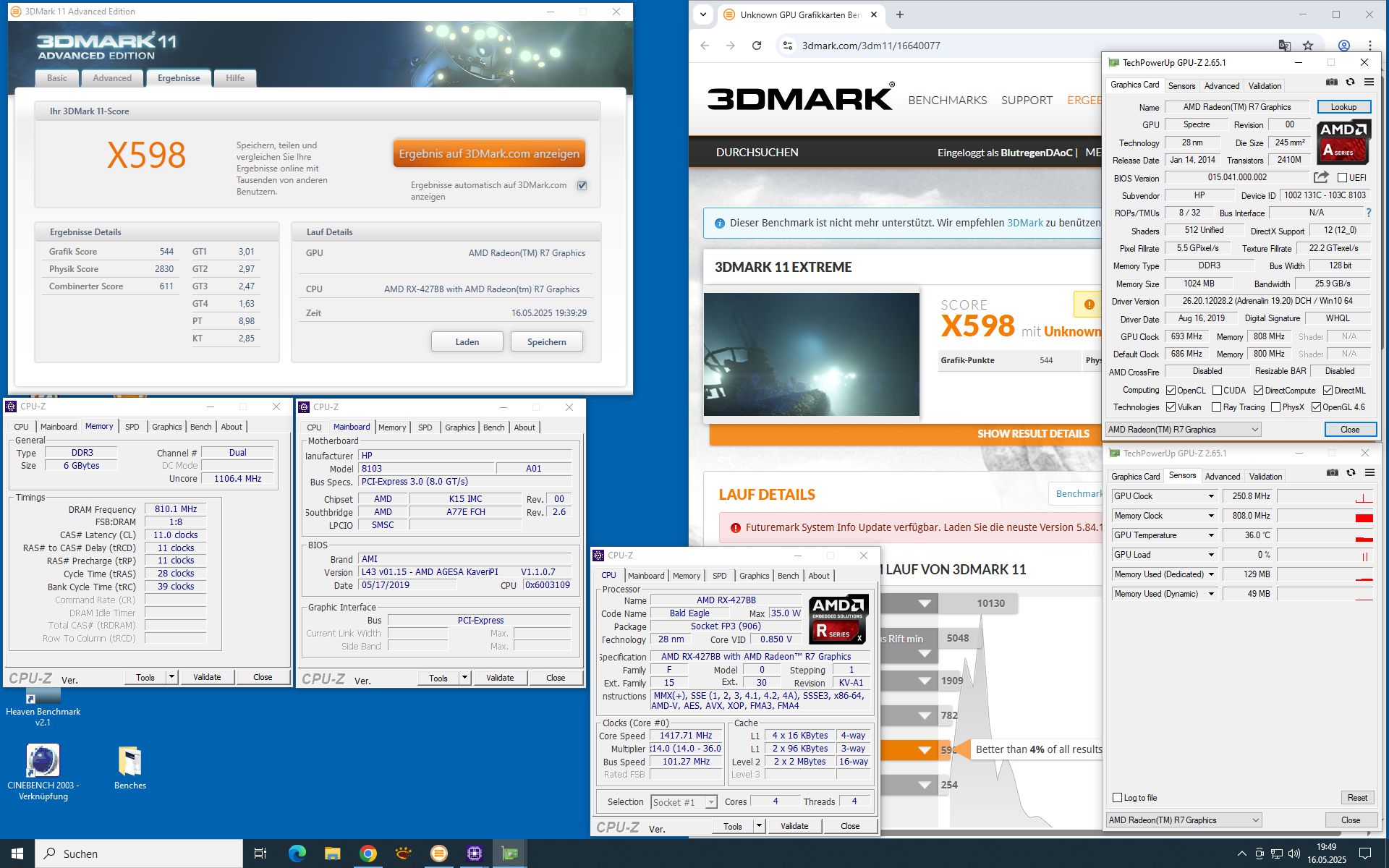This screenshot has height=868, width=1389.
Task: Click the Reset button in GPU-Z Sensors
Action: (1357, 798)
